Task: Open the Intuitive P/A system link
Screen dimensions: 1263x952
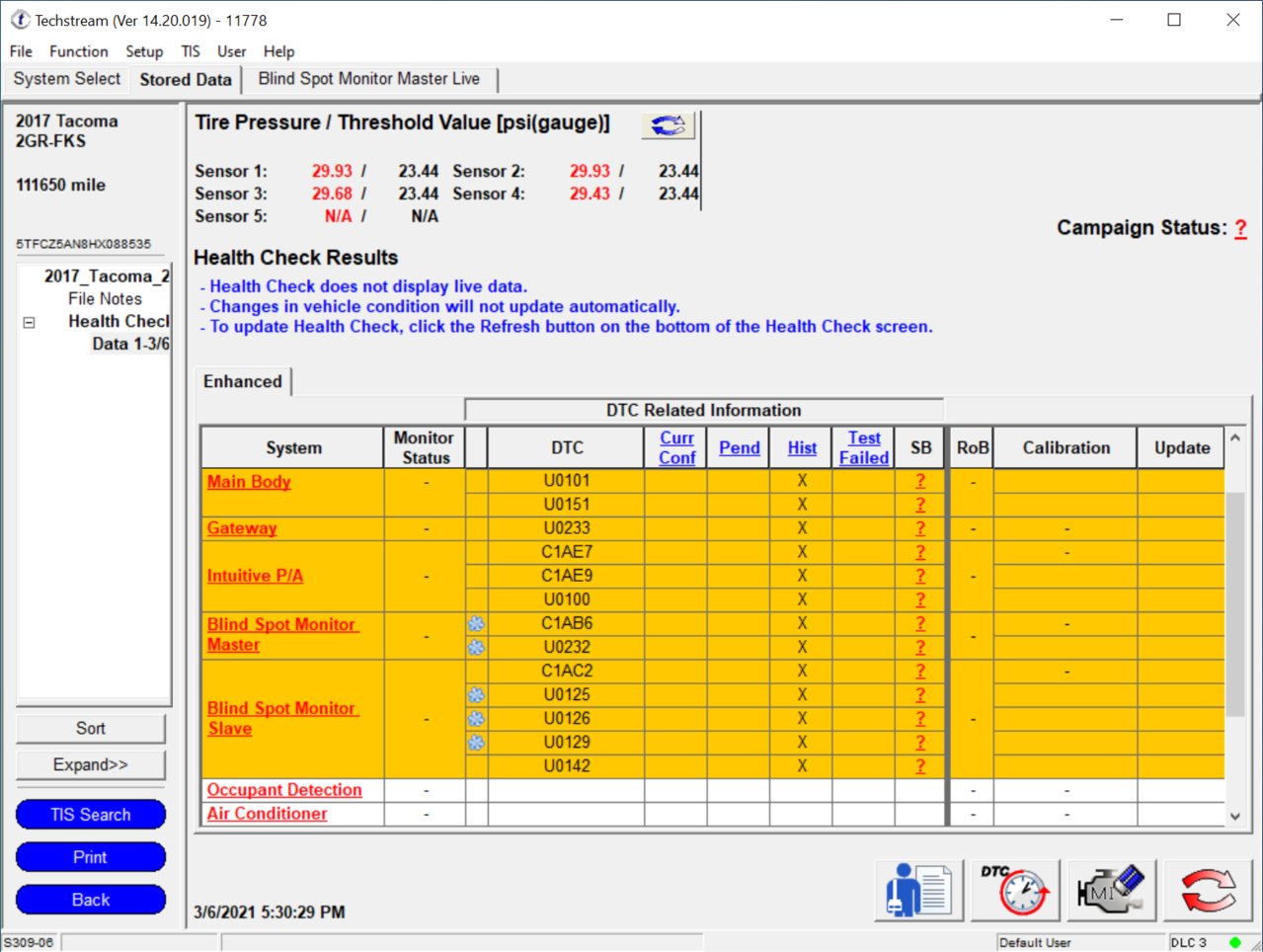Action: click(255, 576)
